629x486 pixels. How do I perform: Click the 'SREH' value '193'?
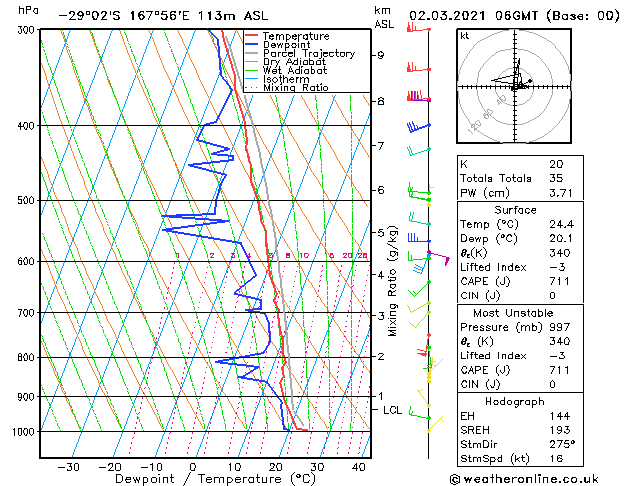click(560, 430)
